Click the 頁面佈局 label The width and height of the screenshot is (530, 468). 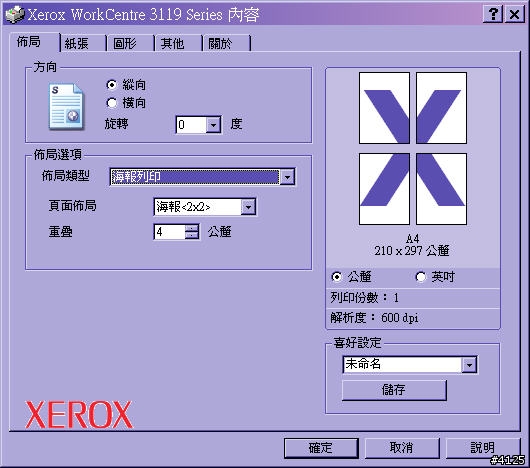(72, 205)
